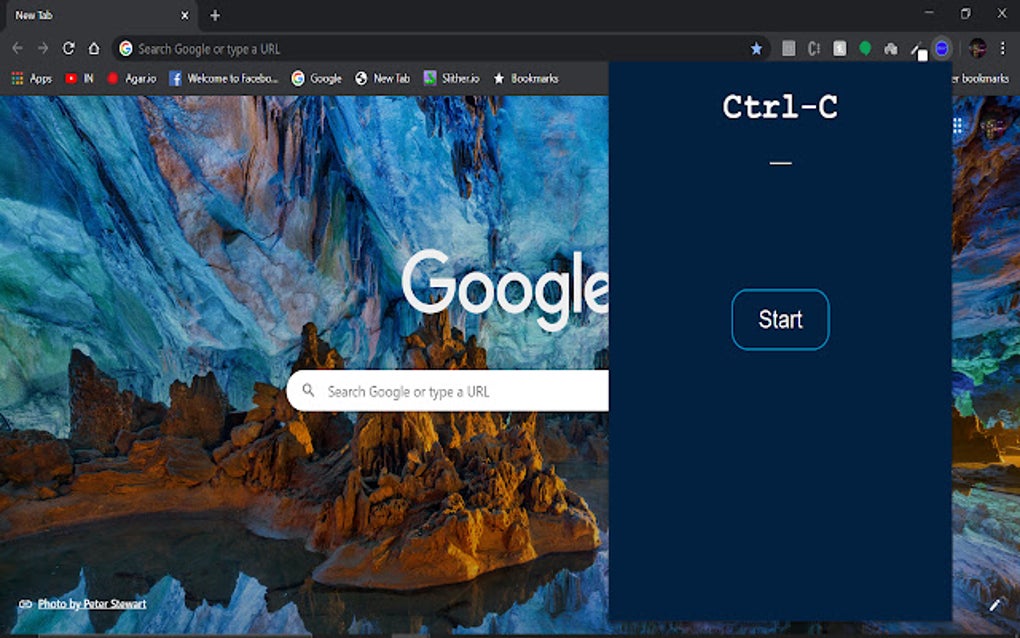Click the Home icon next to the address bar
The height and width of the screenshot is (638, 1020).
(94, 47)
